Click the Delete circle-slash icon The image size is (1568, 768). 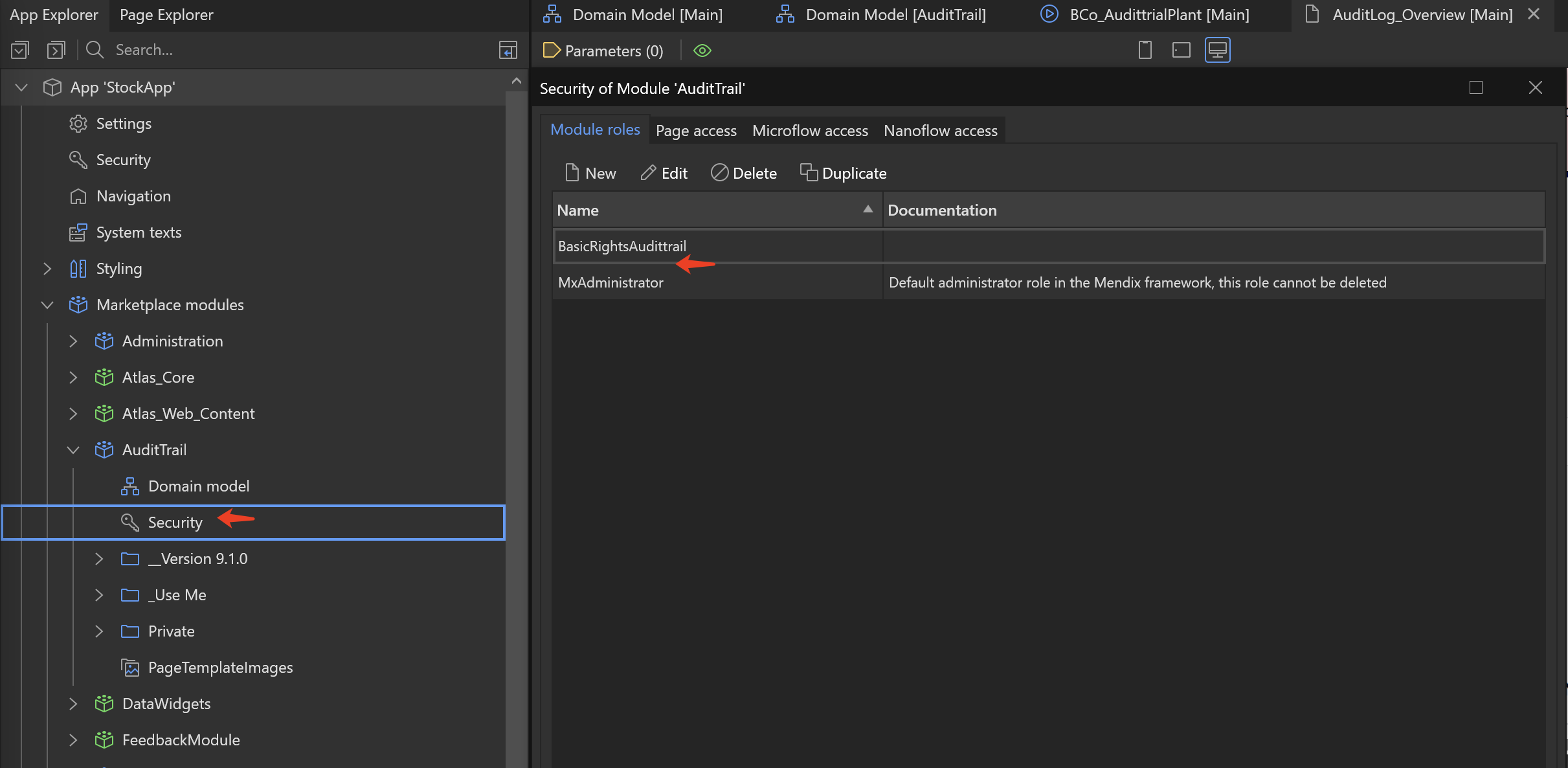click(720, 172)
